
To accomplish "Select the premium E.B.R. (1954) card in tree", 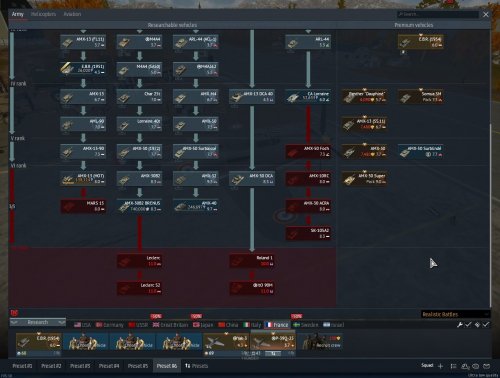I will (421, 42).
